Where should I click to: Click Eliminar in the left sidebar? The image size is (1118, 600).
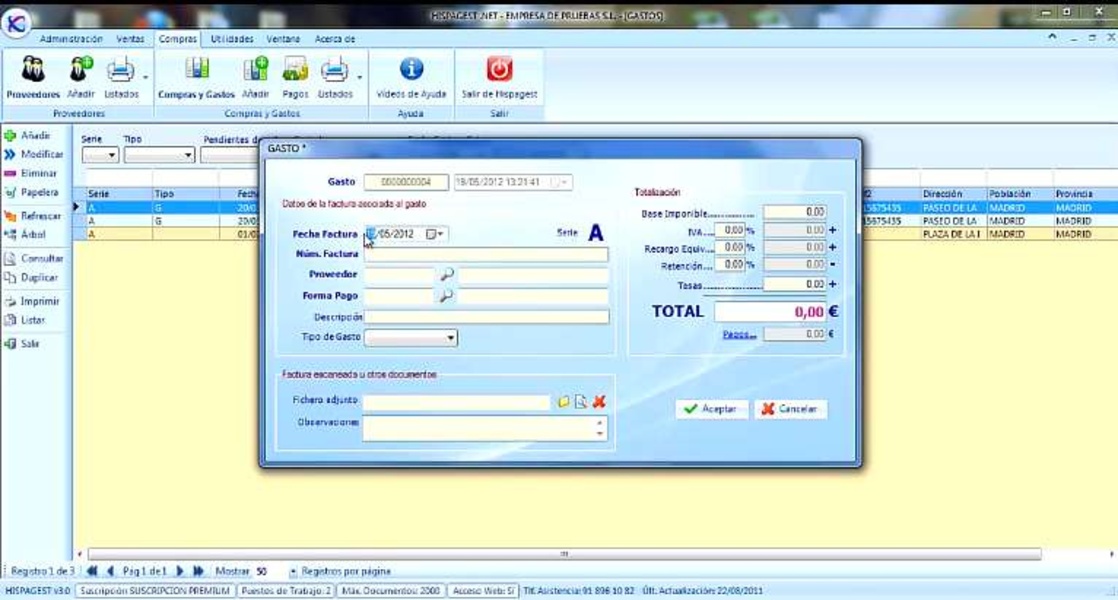(x=31, y=173)
